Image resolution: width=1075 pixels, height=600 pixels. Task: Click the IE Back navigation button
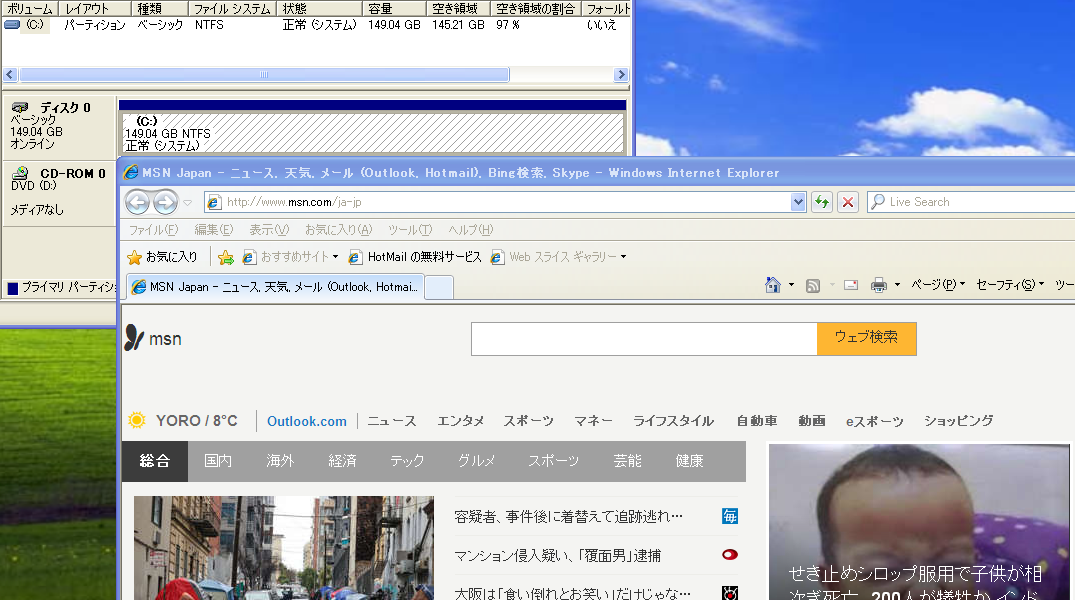click(138, 203)
